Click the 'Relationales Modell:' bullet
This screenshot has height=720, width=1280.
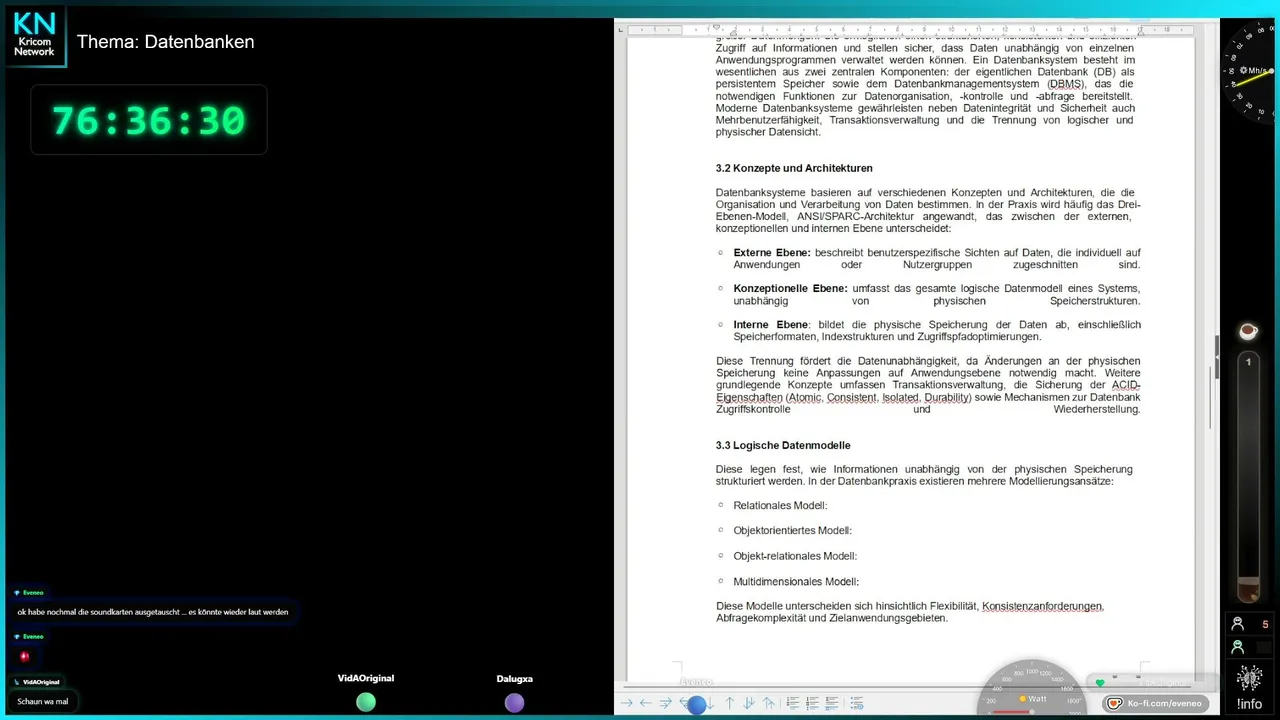tap(780, 506)
